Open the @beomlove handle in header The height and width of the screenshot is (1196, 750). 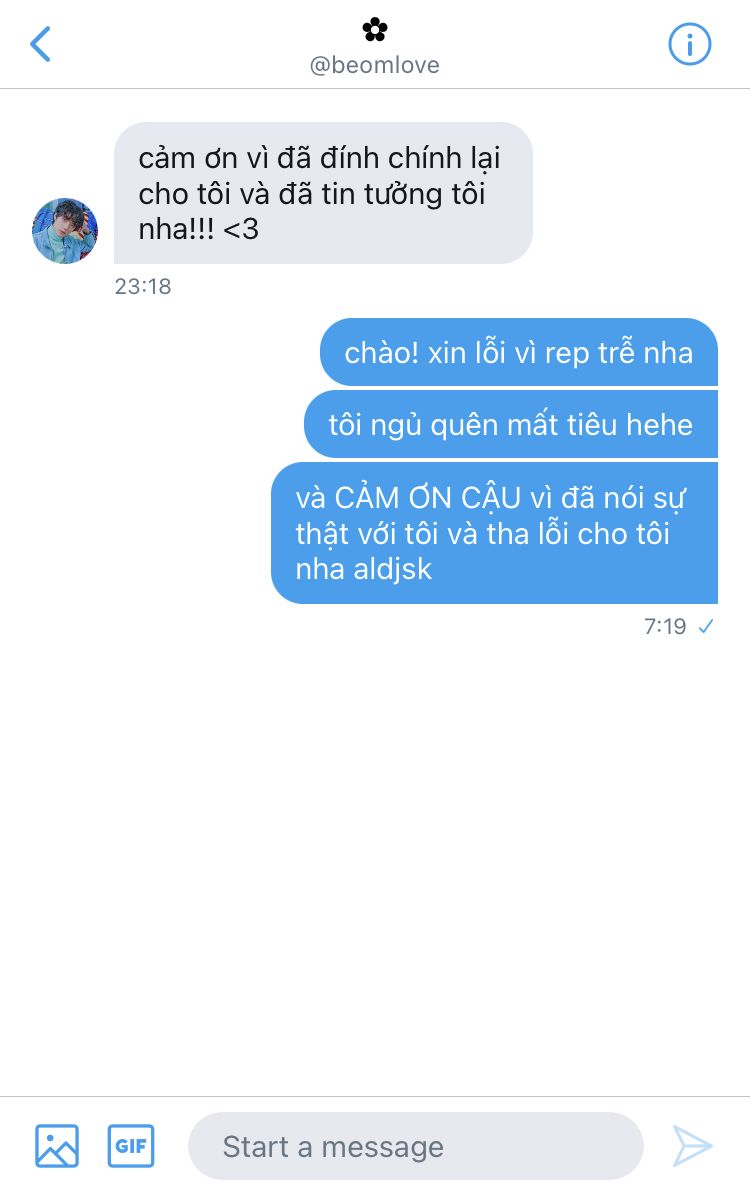pyautogui.click(x=375, y=66)
